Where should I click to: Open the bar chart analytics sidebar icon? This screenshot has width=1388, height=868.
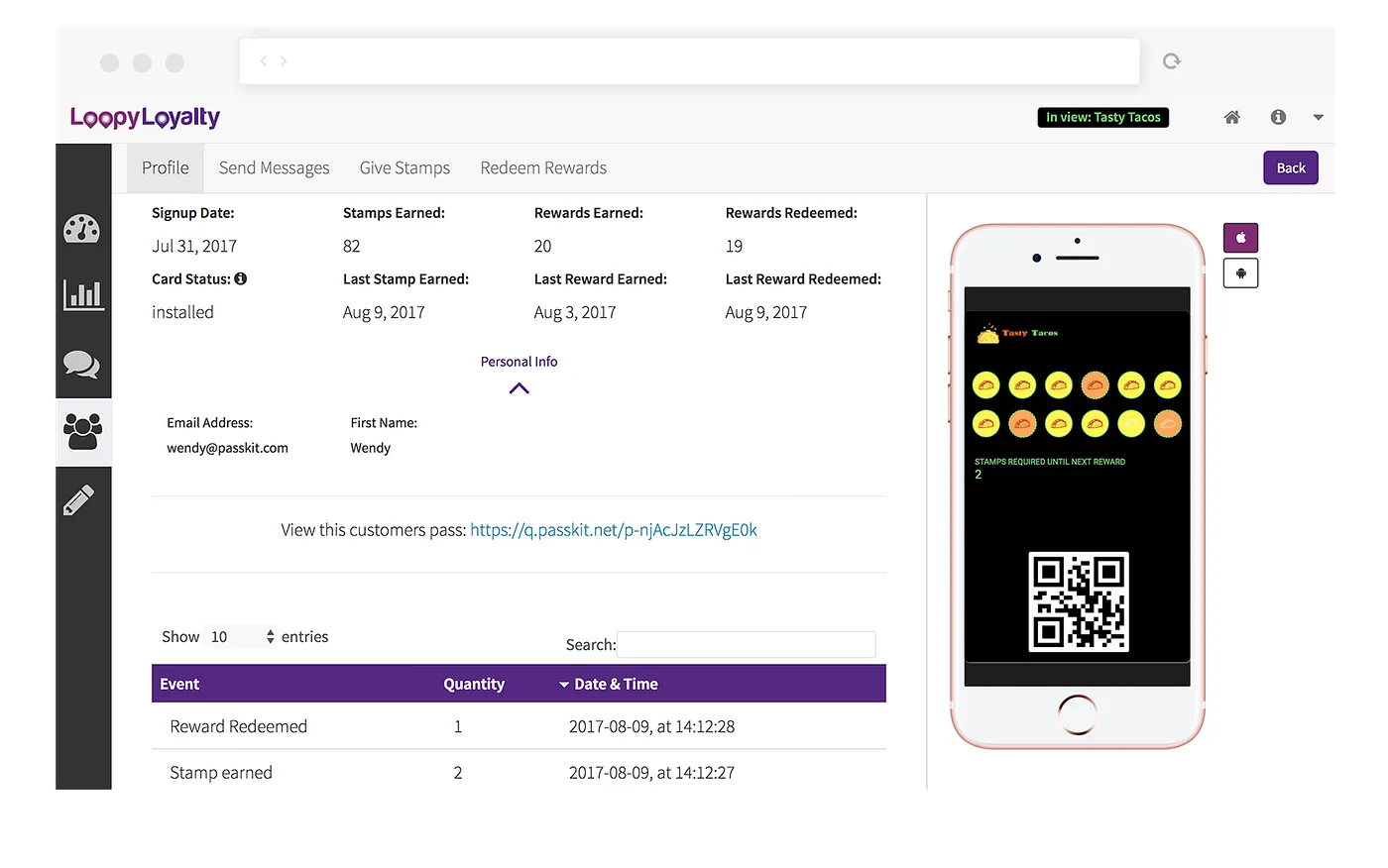pyautogui.click(x=83, y=294)
